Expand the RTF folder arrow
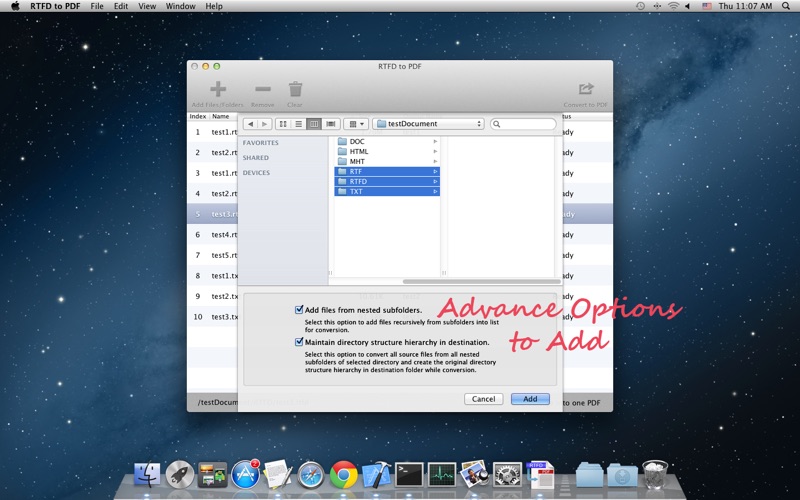This screenshot has height=500, width=800. (x=435, y=171)
